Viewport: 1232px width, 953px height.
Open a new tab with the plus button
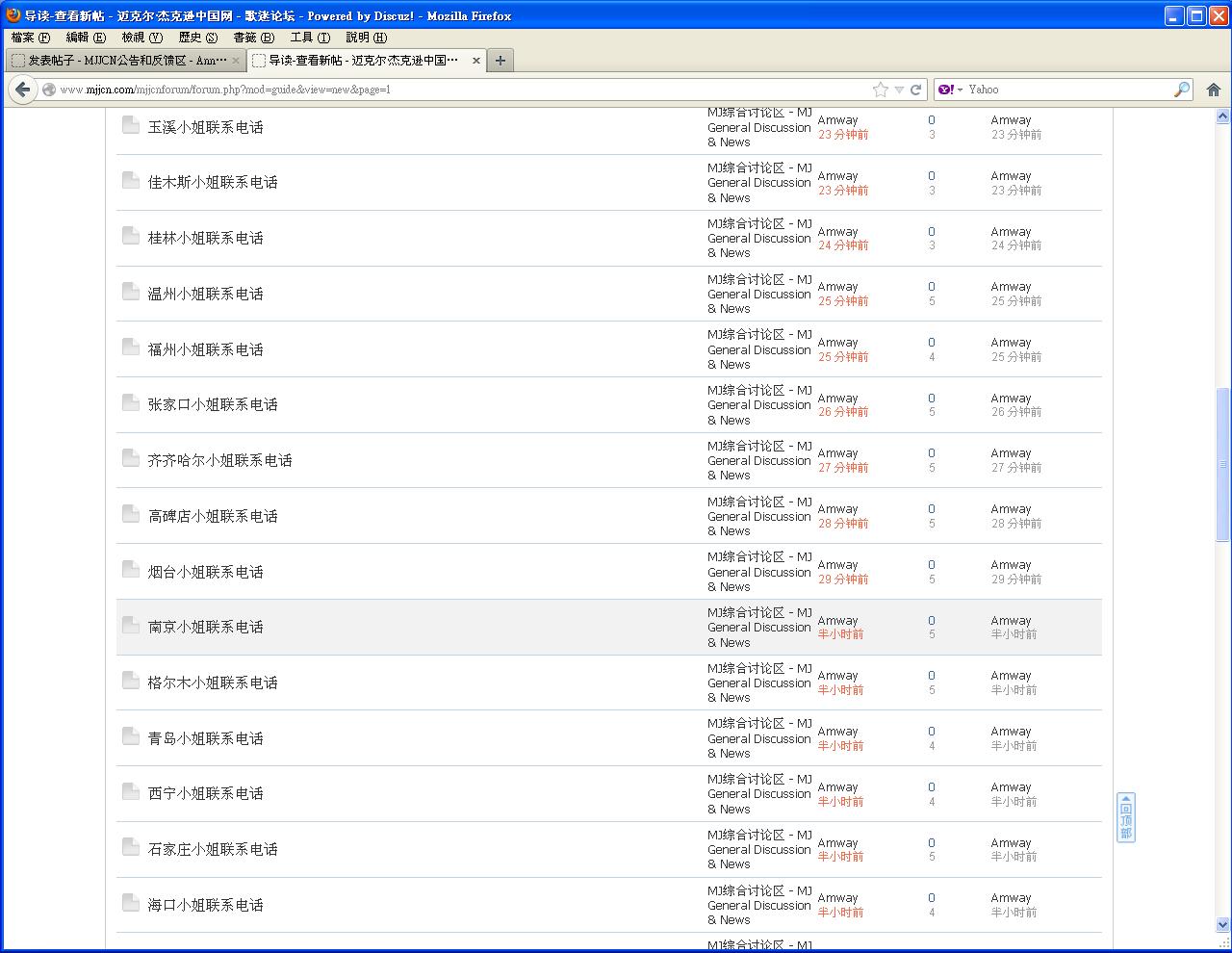point(500,61)
